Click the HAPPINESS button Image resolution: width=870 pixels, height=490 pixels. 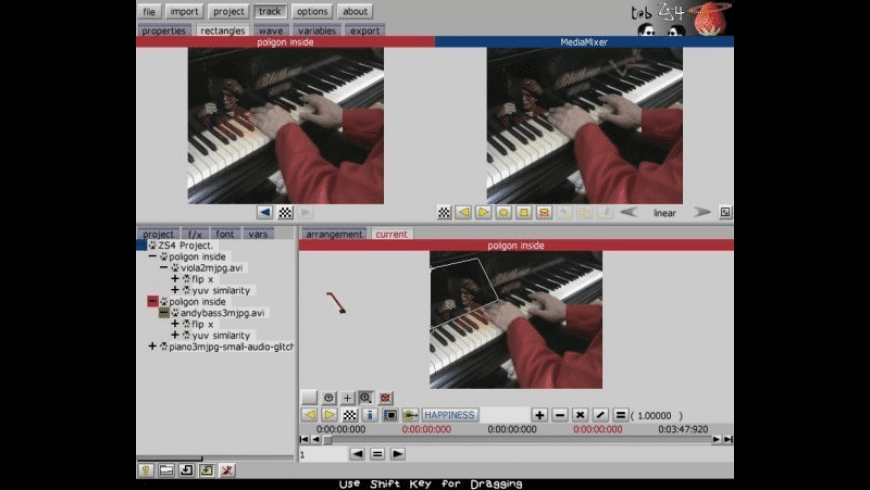coord(449,415)
